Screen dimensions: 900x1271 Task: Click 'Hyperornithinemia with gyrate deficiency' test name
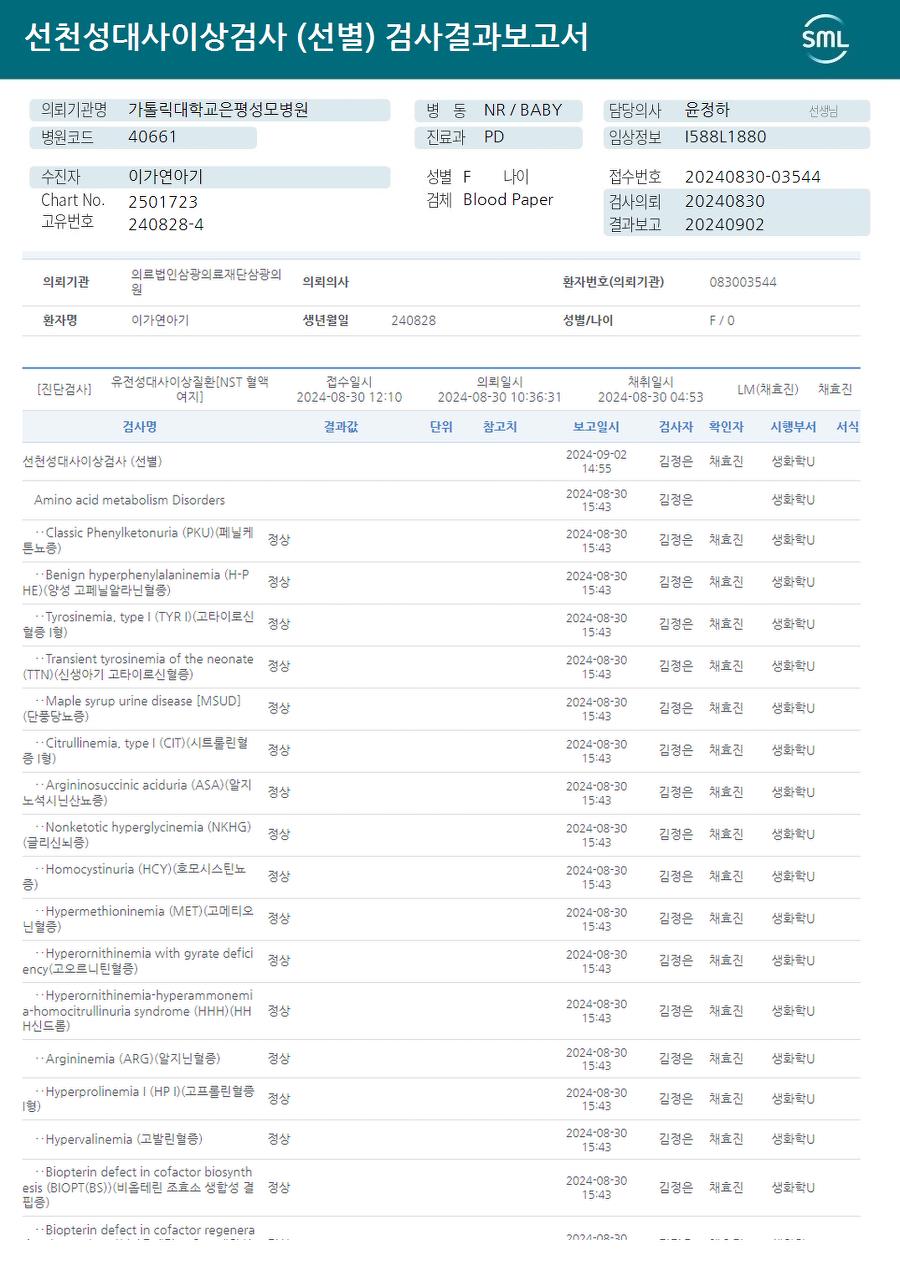[138, 960]
